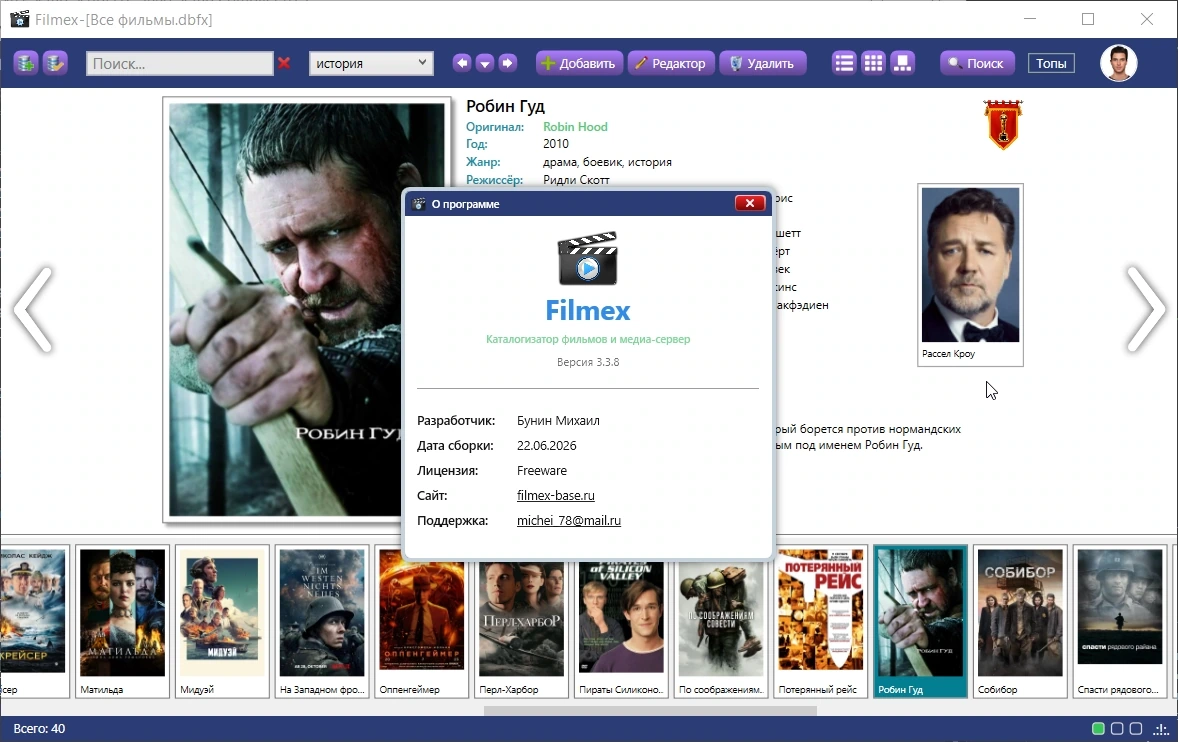Click the green status indicator square
This screenshot has width=1178, height=742.
point(1098,728)
